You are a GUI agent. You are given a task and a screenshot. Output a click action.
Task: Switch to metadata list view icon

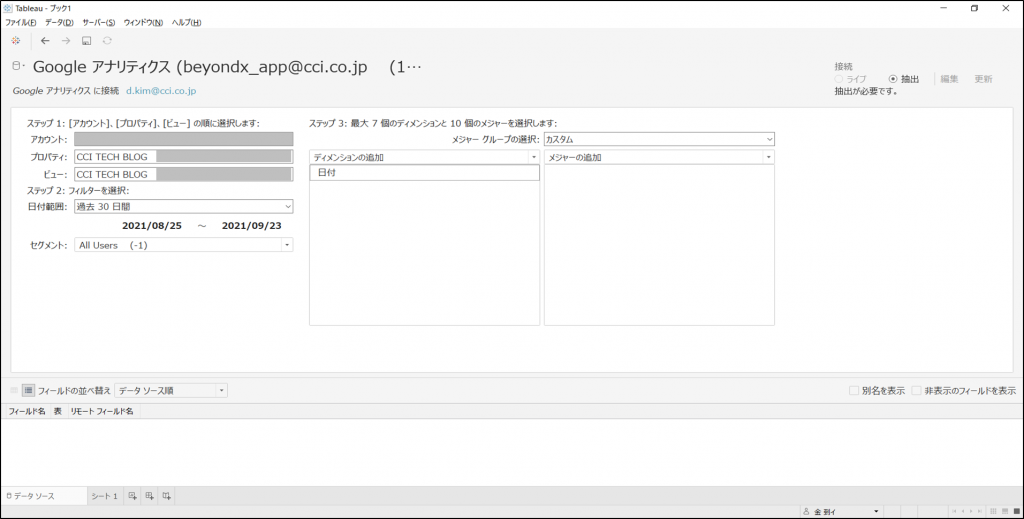pos(28,390)
